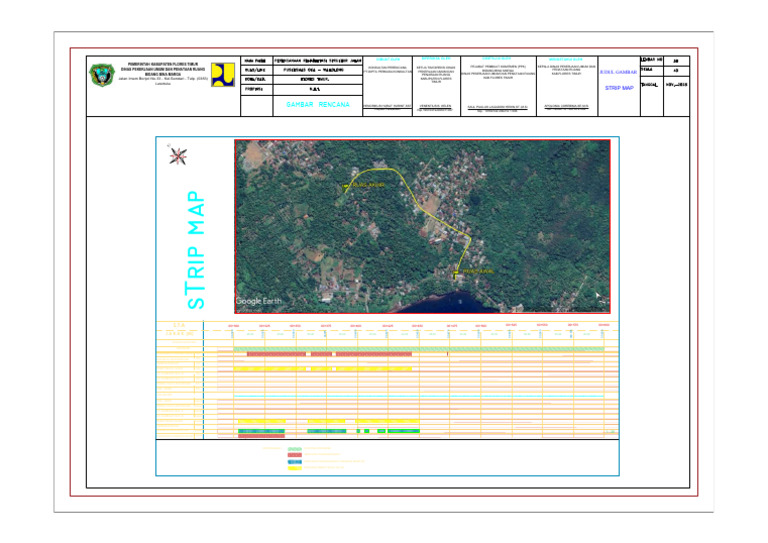The image size is (768, 543).
Task: Select the "LEMBAR NO" label cell
Action: [x=651, y=60]
